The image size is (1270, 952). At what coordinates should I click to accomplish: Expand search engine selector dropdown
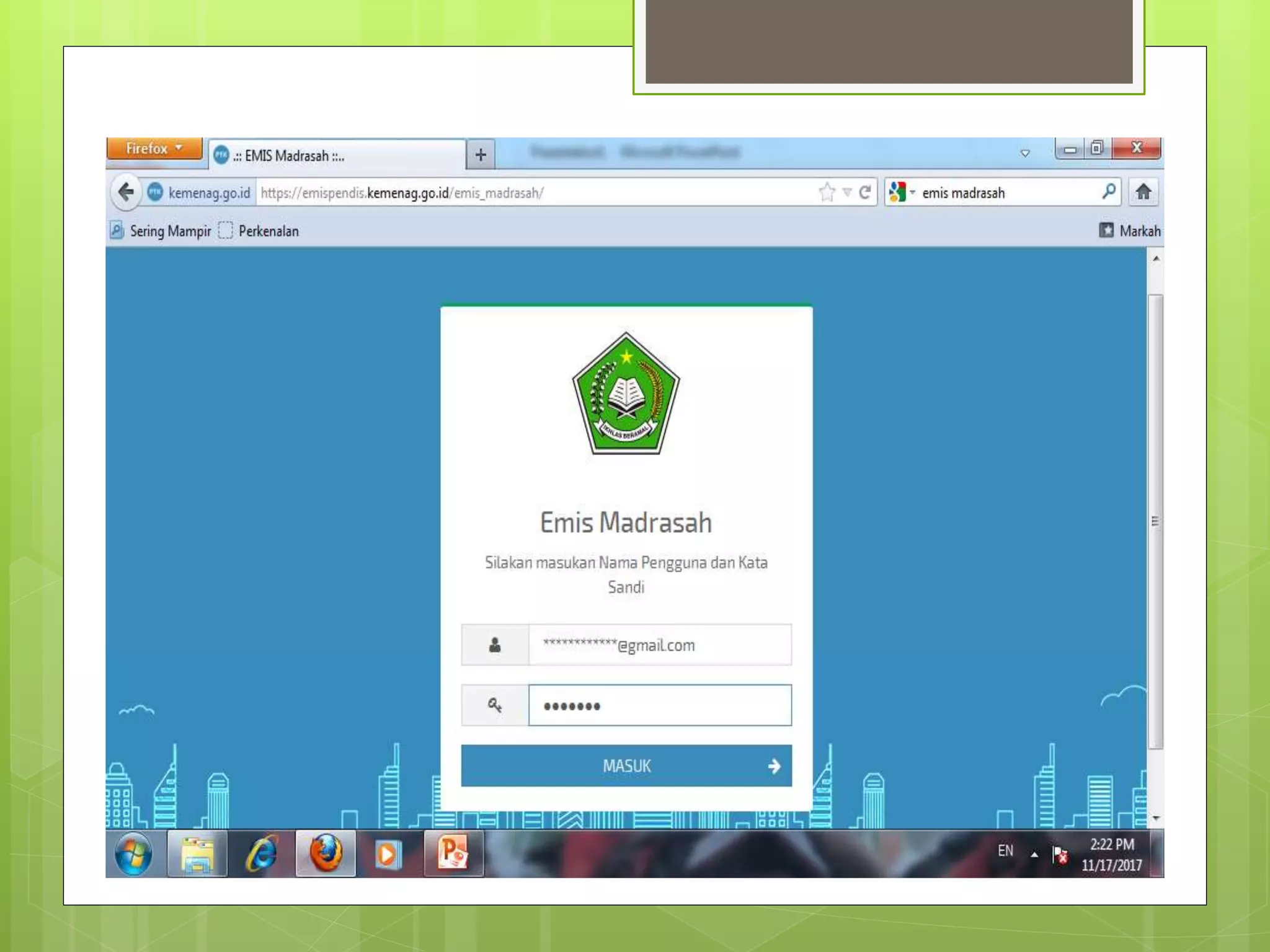click(x=912, y=192)
